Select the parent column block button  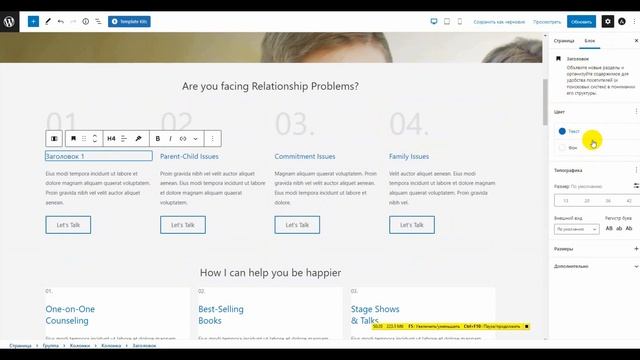click(x=54, y=138)
